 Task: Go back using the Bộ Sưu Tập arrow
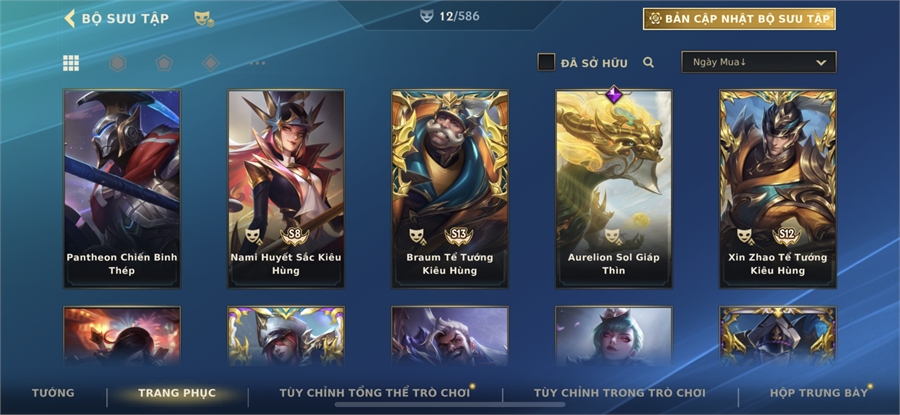pos(69,18)
